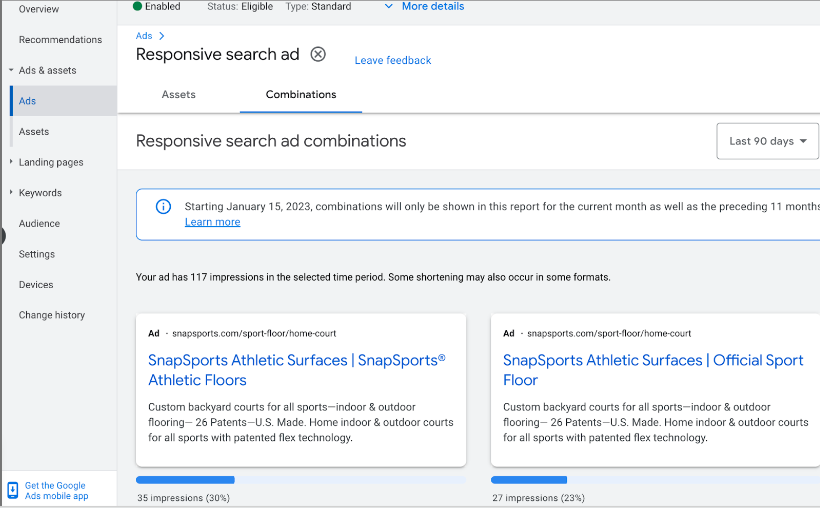Click Responsive search ad combinations heading
Viewport: 820px width, 508px height.
[x=271, y=141]
